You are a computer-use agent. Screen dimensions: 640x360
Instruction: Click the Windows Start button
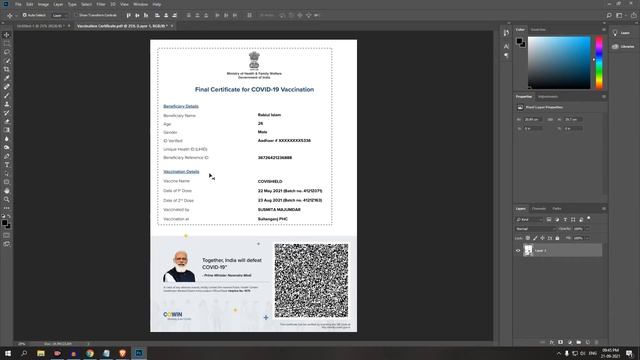coord(8,353)
